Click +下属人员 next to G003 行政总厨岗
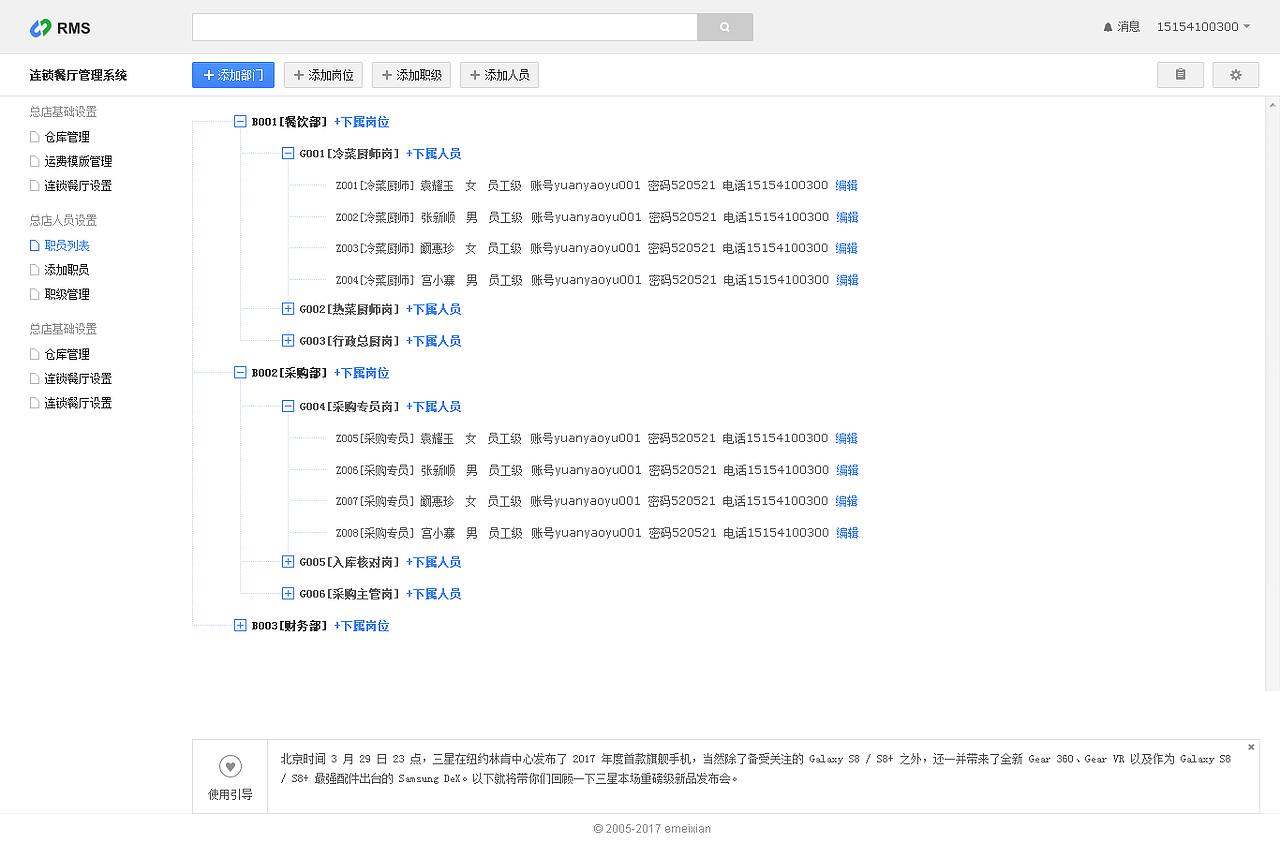 pos(433,341)
